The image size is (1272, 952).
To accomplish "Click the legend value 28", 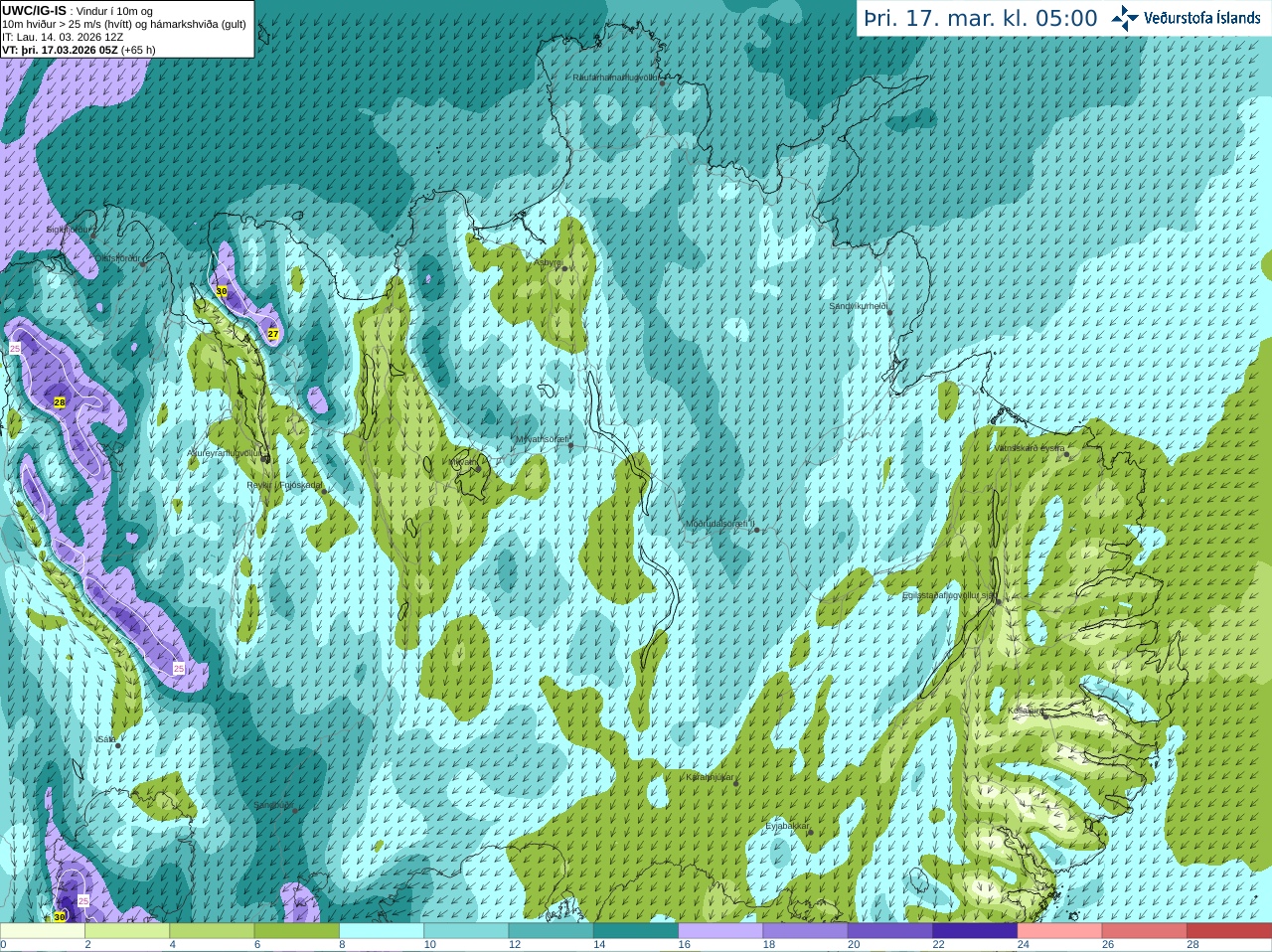I will [x=1193, y=945].
